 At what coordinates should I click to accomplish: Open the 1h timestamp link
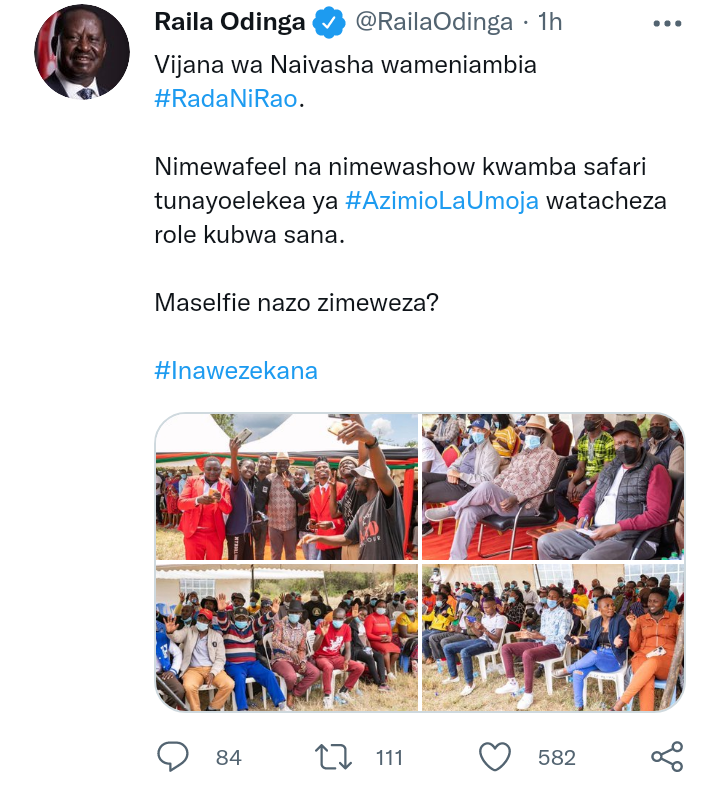[550, 22]
